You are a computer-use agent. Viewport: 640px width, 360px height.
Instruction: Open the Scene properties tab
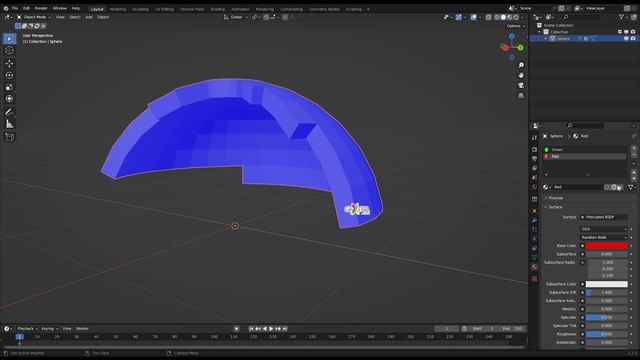(534, 178)
